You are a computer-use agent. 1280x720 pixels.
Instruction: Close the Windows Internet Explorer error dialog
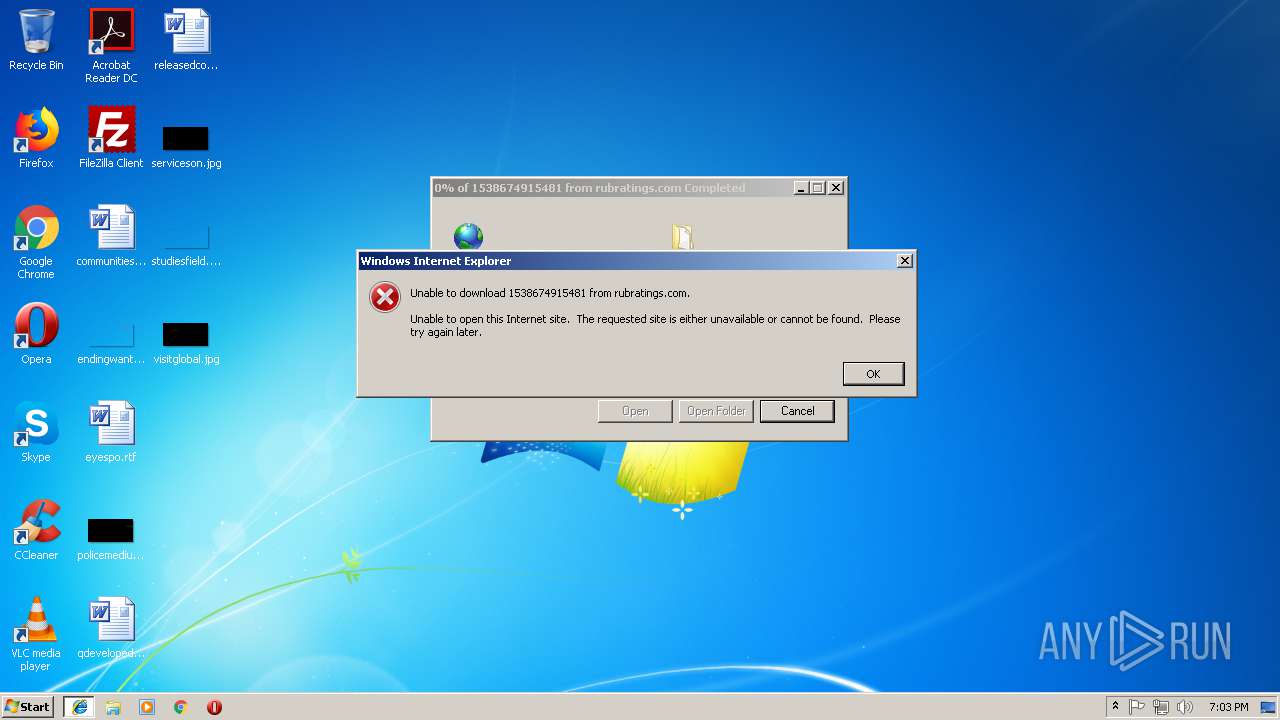pyautogui.click(x=904, y=261)
